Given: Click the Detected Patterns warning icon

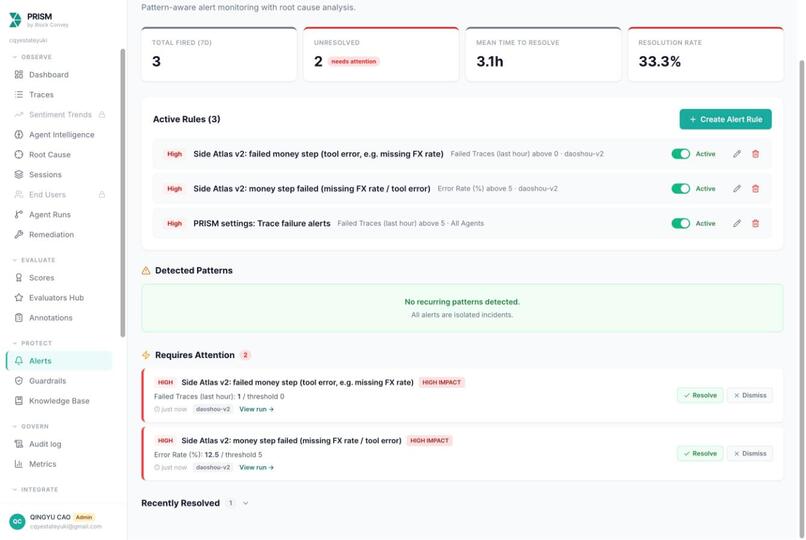Looking at the screenshot, I should click(146, 271).
